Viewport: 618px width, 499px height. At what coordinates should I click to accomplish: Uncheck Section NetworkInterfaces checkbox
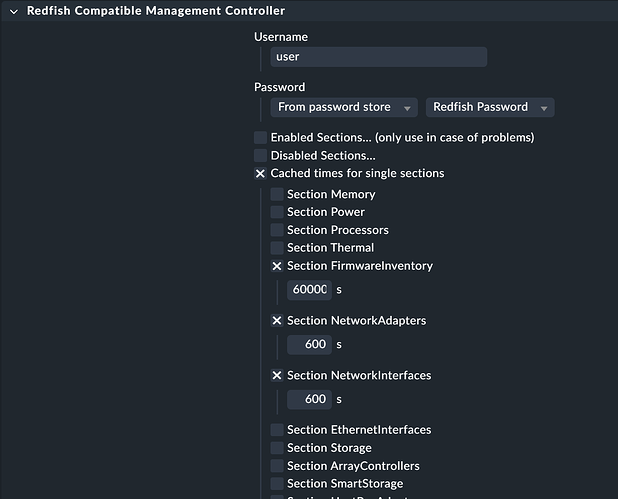[x=277, y=376]
